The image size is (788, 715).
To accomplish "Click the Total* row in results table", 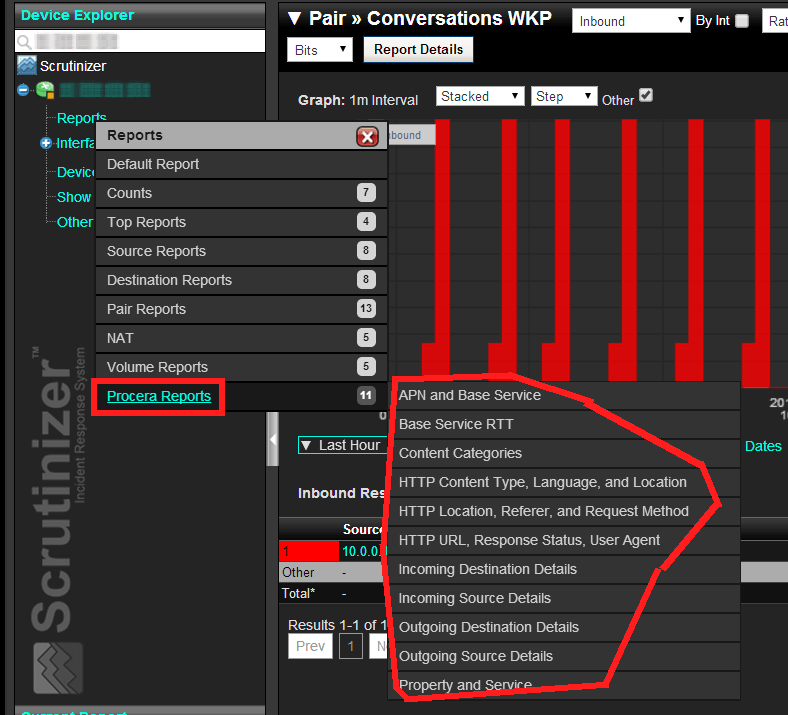I will (333, 593).
